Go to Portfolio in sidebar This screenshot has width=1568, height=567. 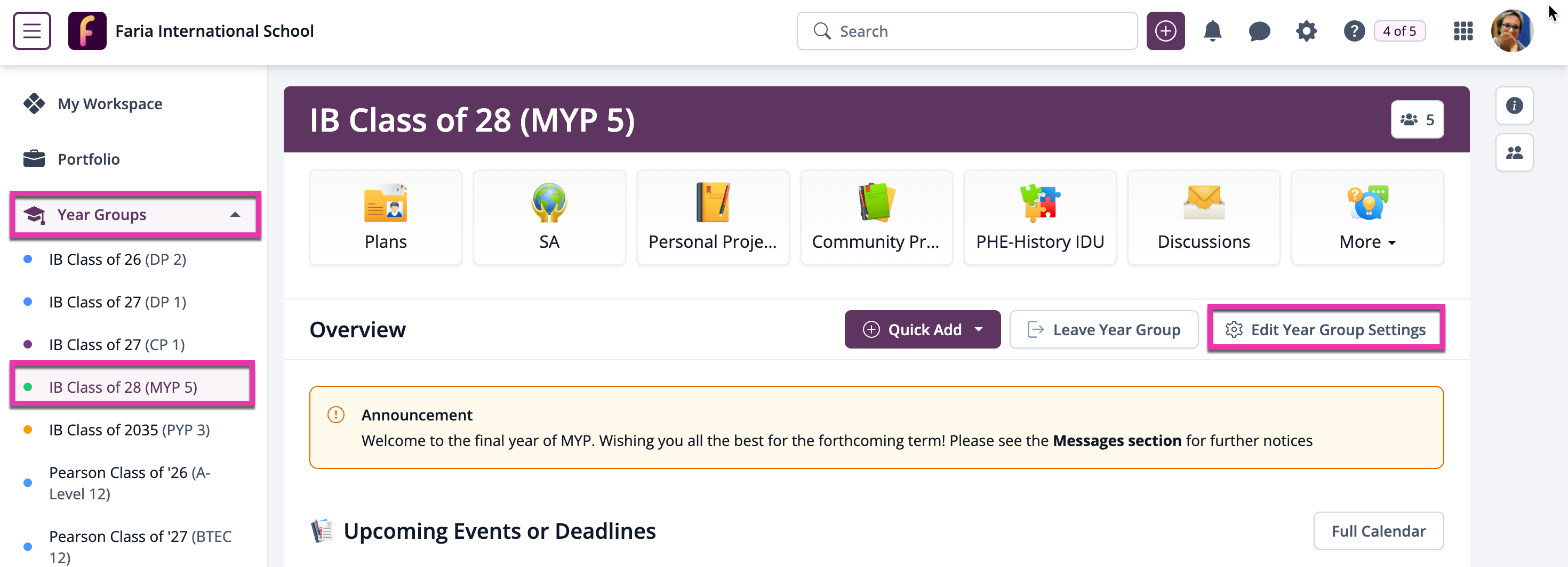[x=88, y=159]
